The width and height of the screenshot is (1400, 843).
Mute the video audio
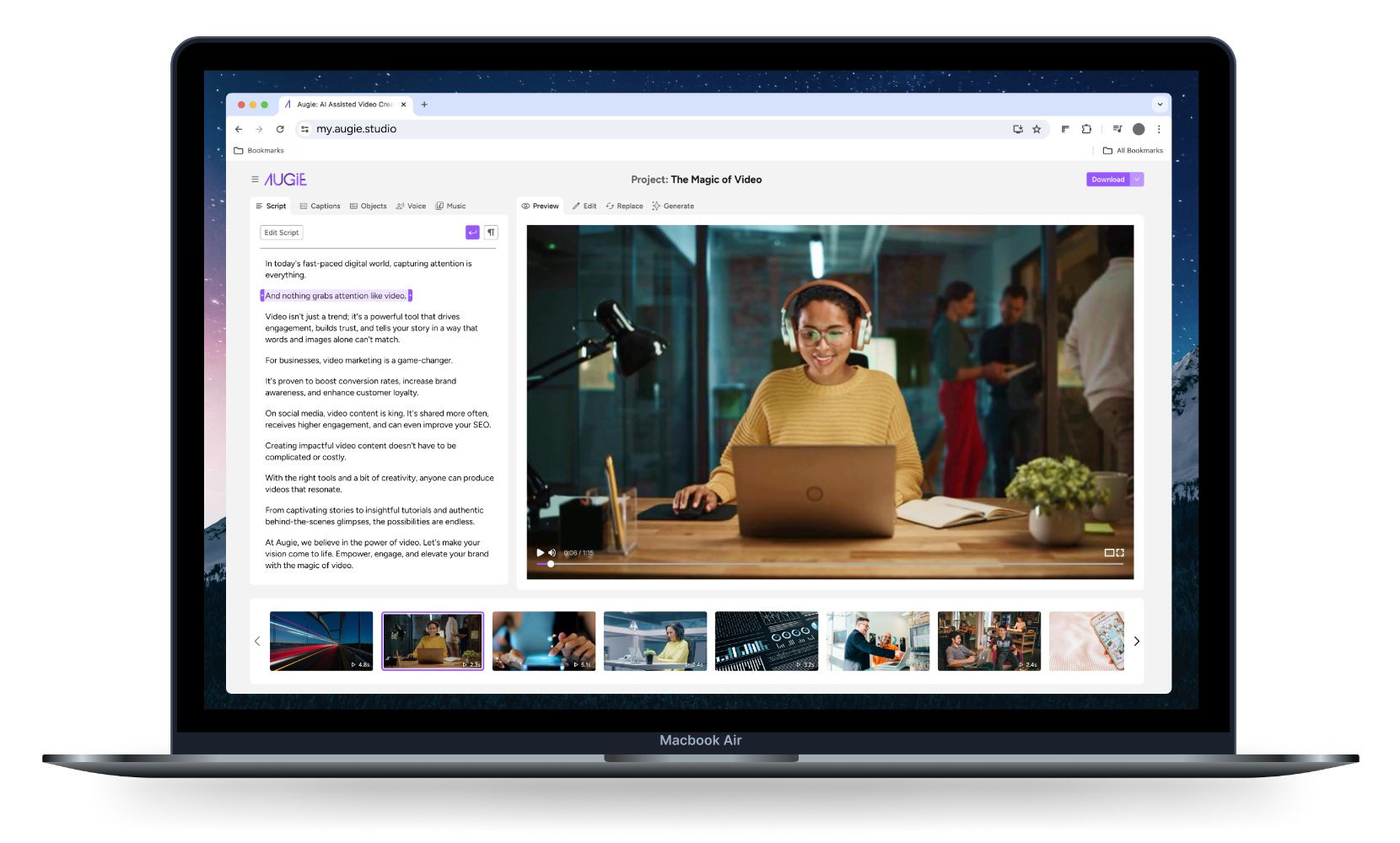[x=553, y=552]
